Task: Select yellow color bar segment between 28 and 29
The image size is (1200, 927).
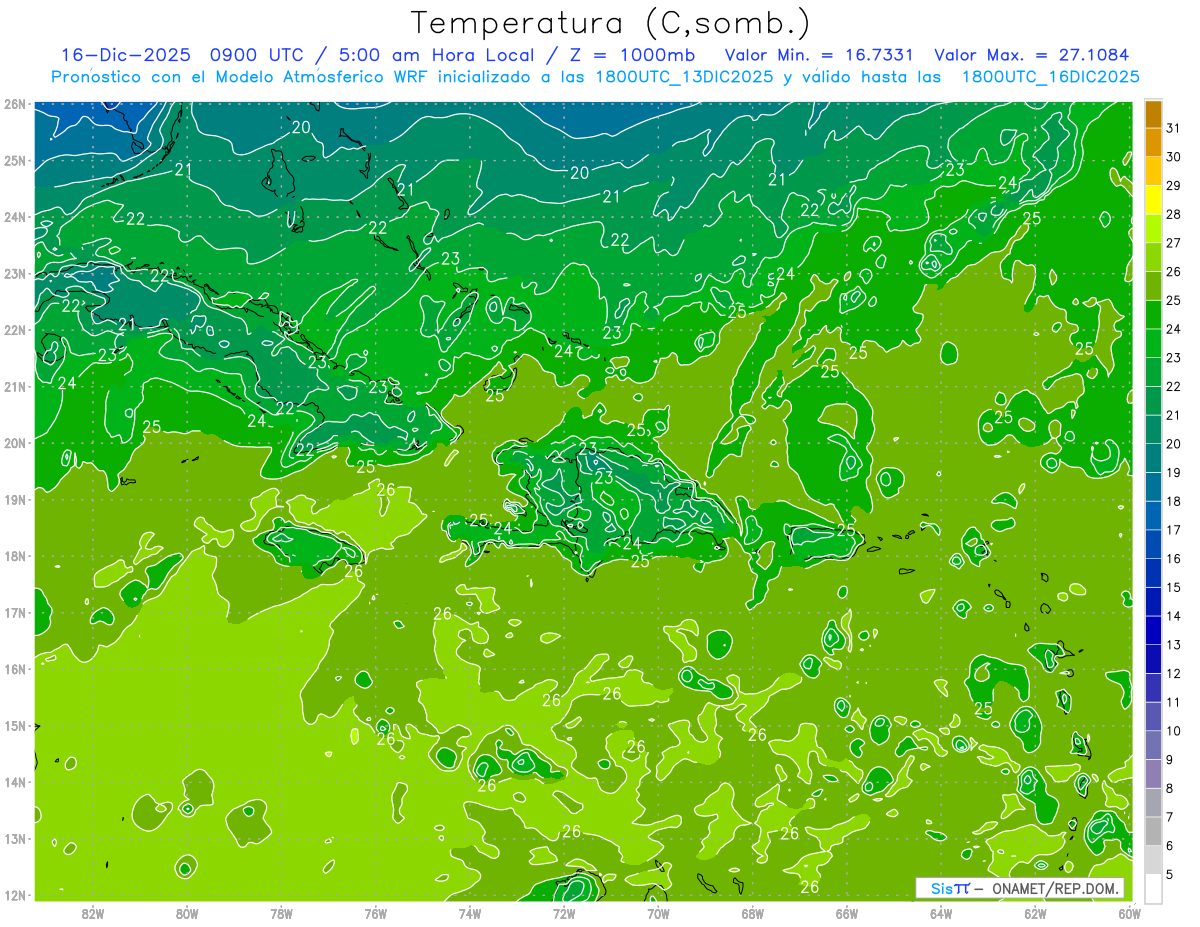Action: (x=1153, y=200)
